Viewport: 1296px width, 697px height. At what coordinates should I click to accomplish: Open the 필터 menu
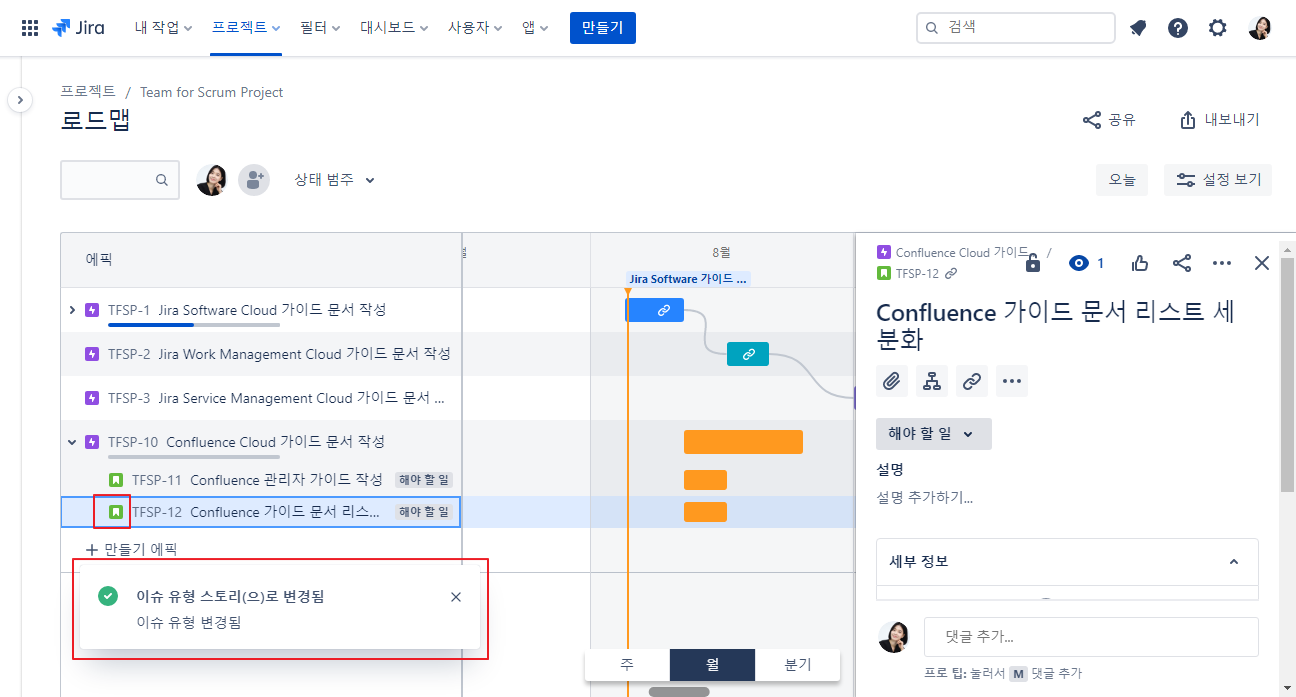(320, 28)
